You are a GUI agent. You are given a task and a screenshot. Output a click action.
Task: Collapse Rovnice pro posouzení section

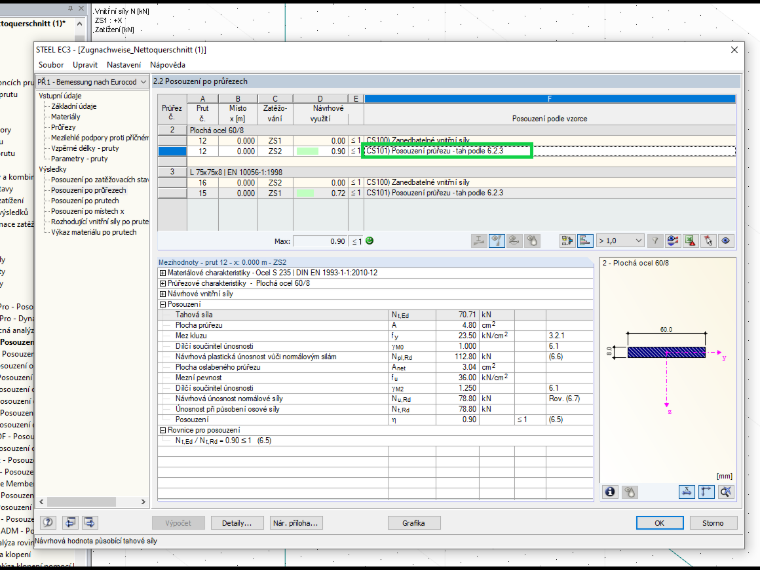tap(163, 430)
